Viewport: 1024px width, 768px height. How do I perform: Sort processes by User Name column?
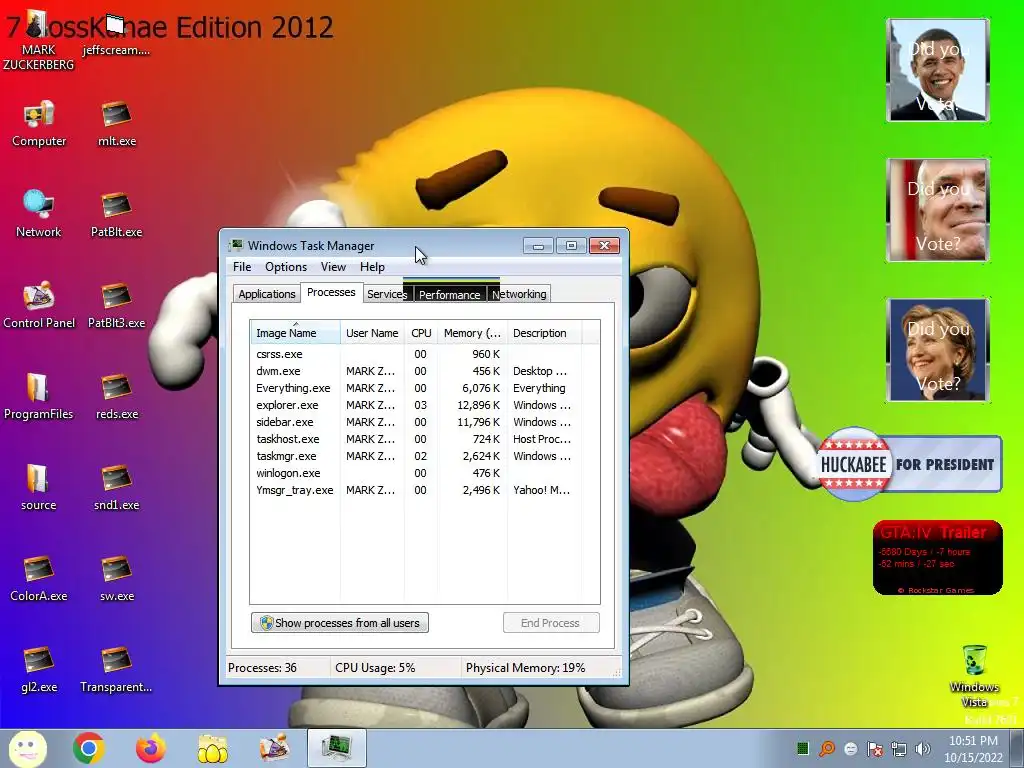point(372,332)
